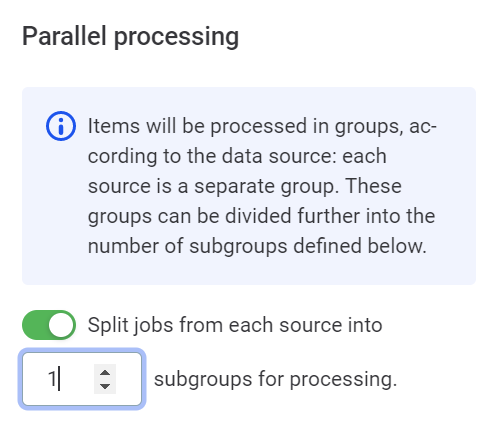Click the Parallel processing heading

[x=130, y=36]
